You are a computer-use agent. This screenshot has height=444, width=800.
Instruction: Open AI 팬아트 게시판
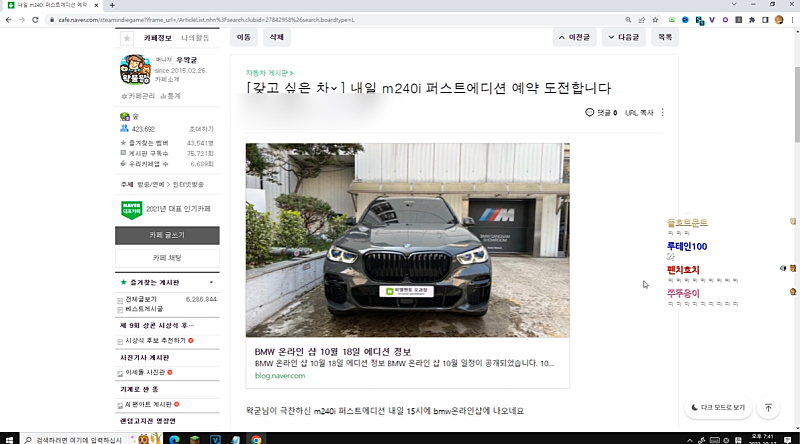(148, 404)
